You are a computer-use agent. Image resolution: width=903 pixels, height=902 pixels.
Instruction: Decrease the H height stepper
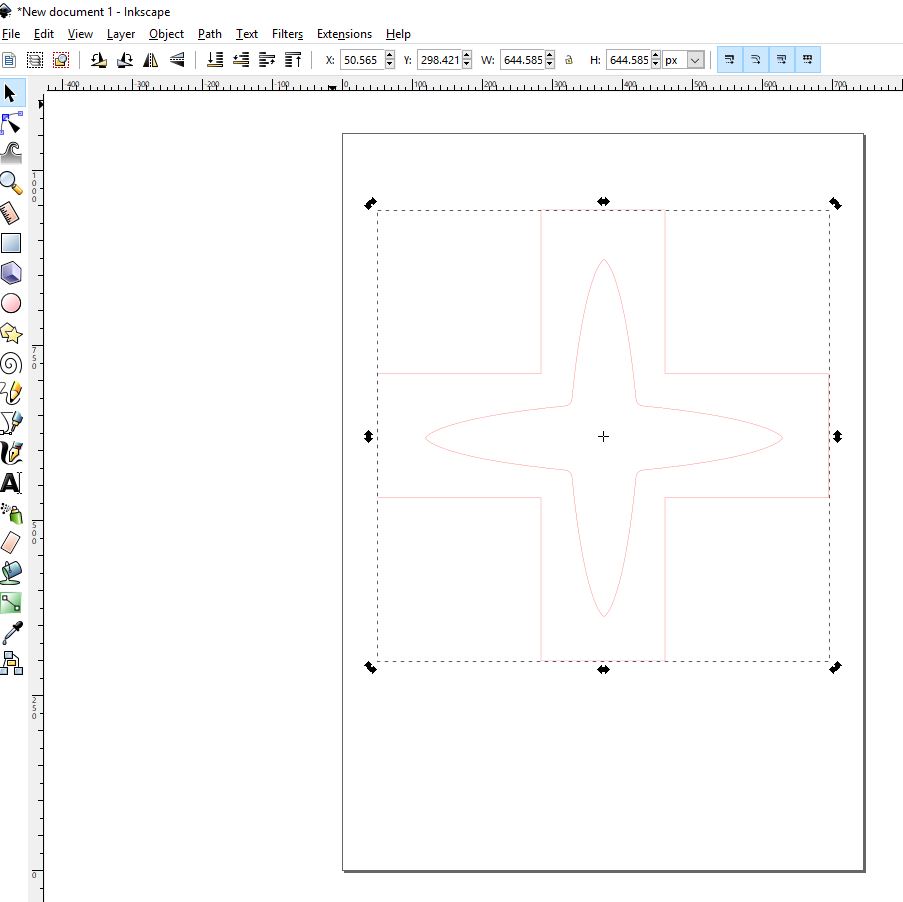click(656, 65)
